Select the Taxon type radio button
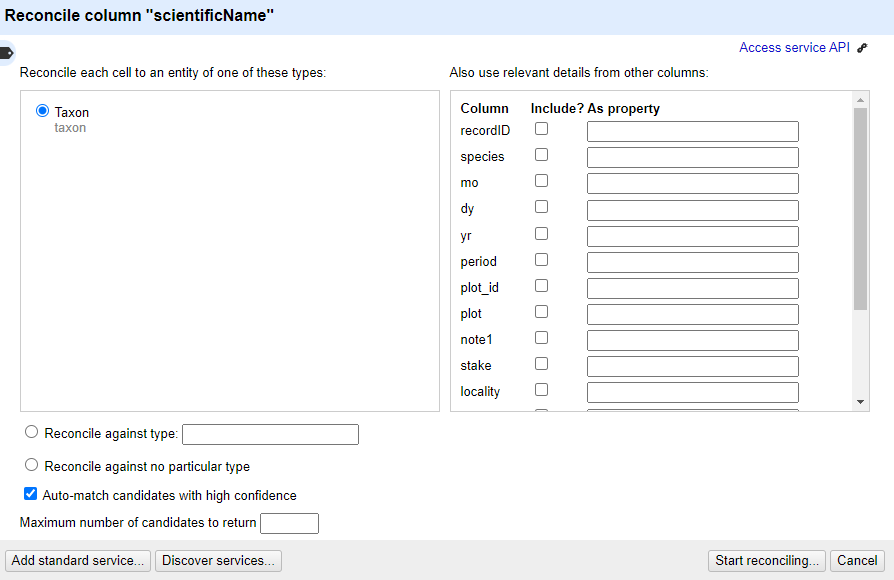 click(x=42, y=111)
